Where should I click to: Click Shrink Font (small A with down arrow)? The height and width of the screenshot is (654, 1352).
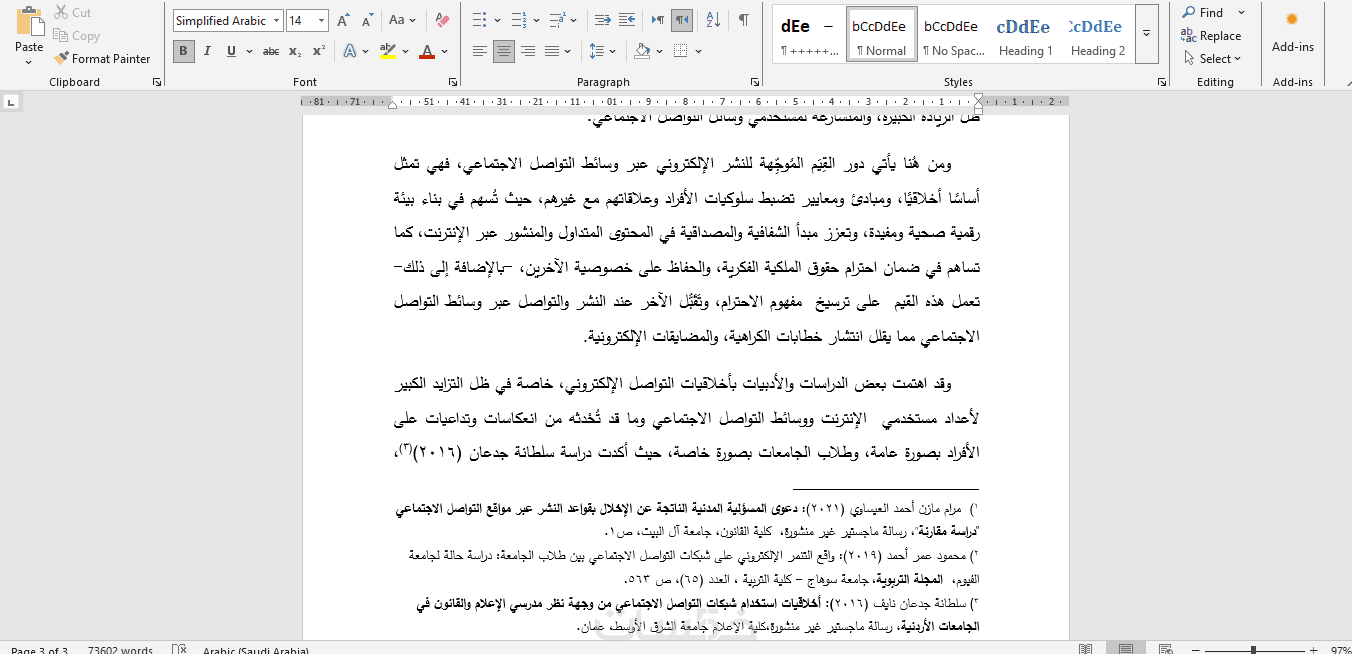[x=366, y=20]
